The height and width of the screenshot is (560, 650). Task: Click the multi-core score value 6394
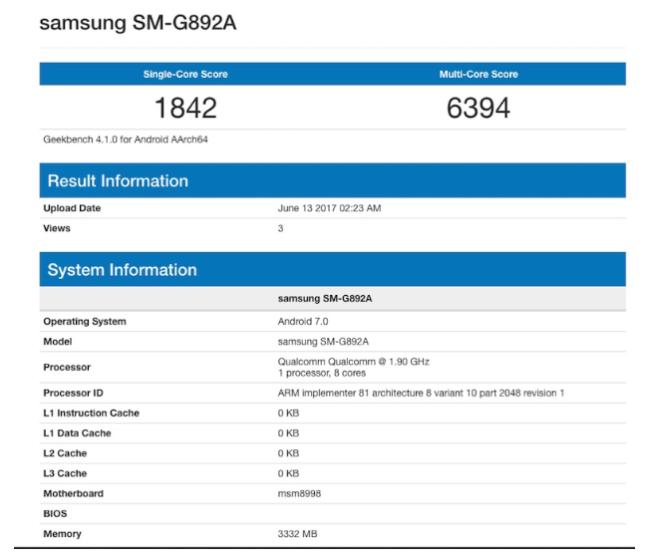(x=478, y=108)
